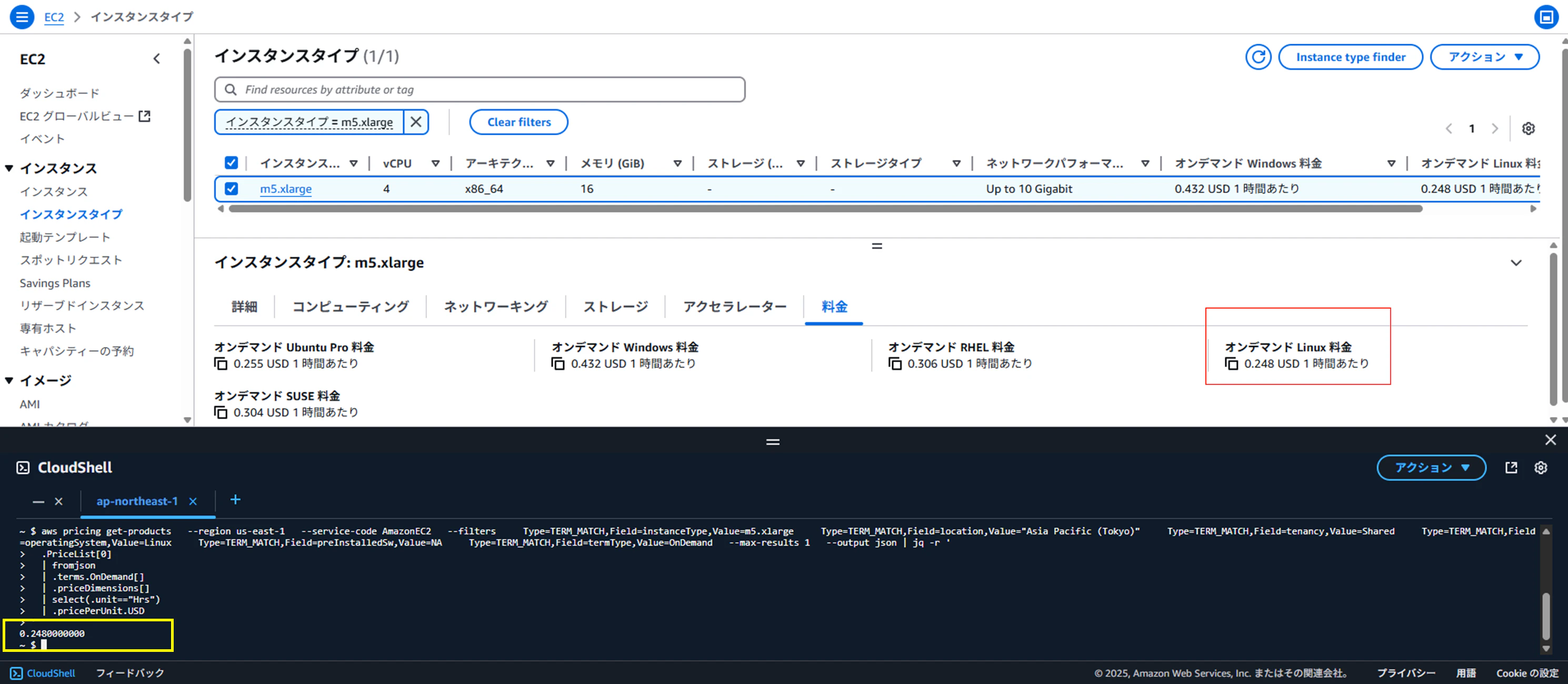Click the Clear filters button

click(x=518, y=122)
